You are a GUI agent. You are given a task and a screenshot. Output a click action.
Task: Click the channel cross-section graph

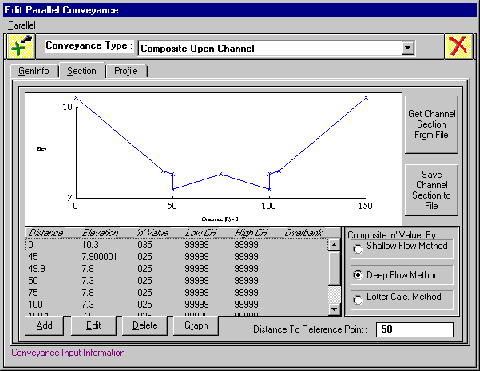[213, 159]
